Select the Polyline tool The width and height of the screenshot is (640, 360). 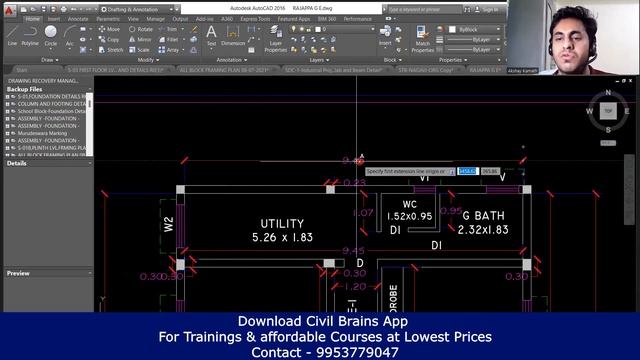click(x=30, y=35)
